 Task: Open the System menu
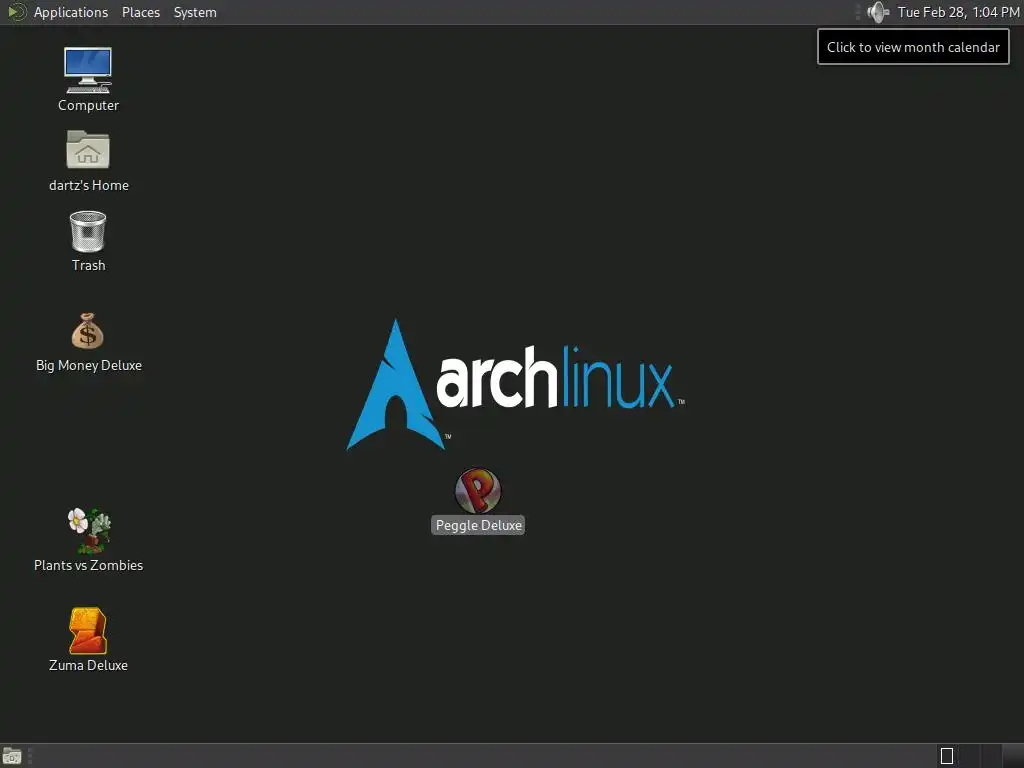pyautogui.click(x=195, y=12)
